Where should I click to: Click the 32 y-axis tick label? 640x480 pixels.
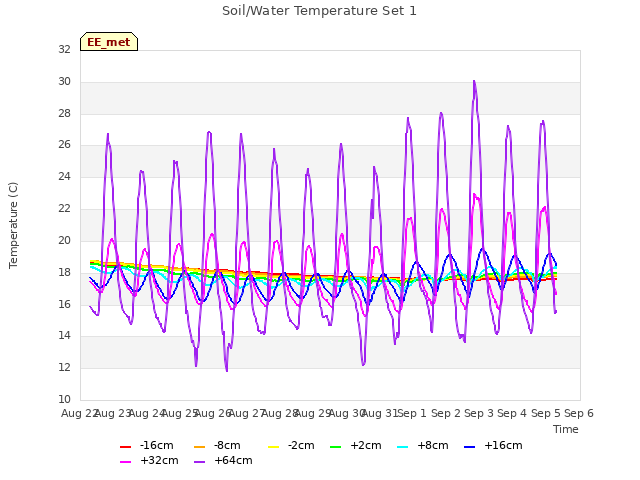64,49
